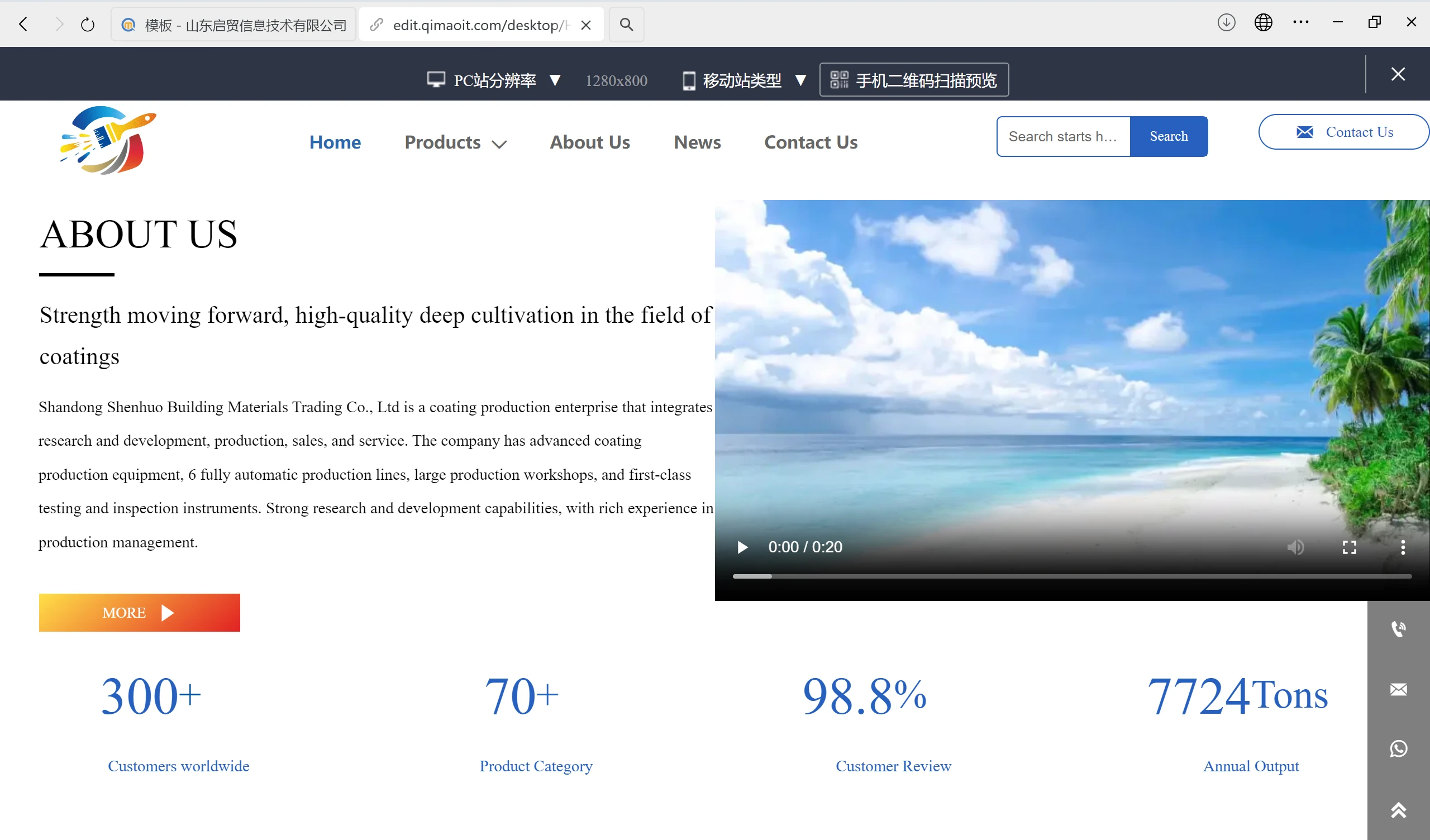
Task: Open the video more-options three dots
Action: pyautogui.click(x=1403, y=547)
